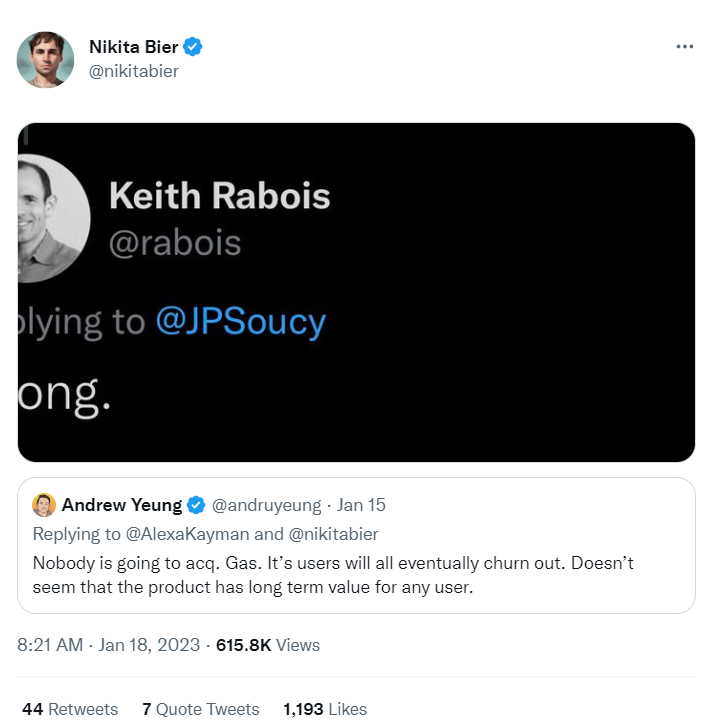This screenshot has height=725, width=716.
Task: Show the 1,193 Likes list
Action: pyautogui.click(x=324, y=709)
